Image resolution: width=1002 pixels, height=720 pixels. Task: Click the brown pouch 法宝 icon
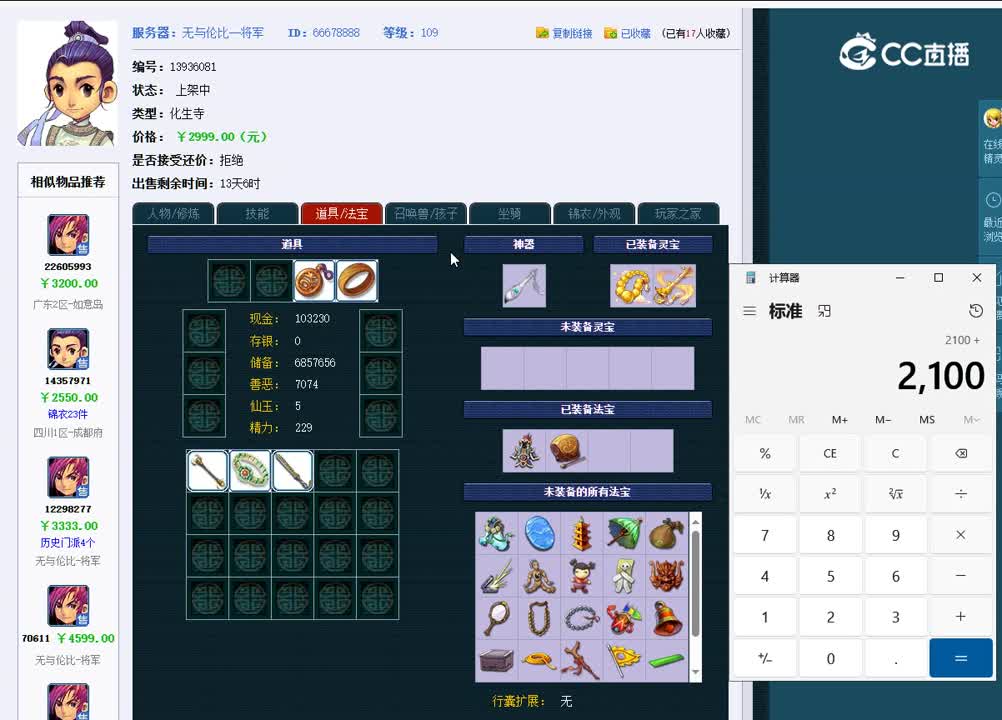(x=666, y=533)
